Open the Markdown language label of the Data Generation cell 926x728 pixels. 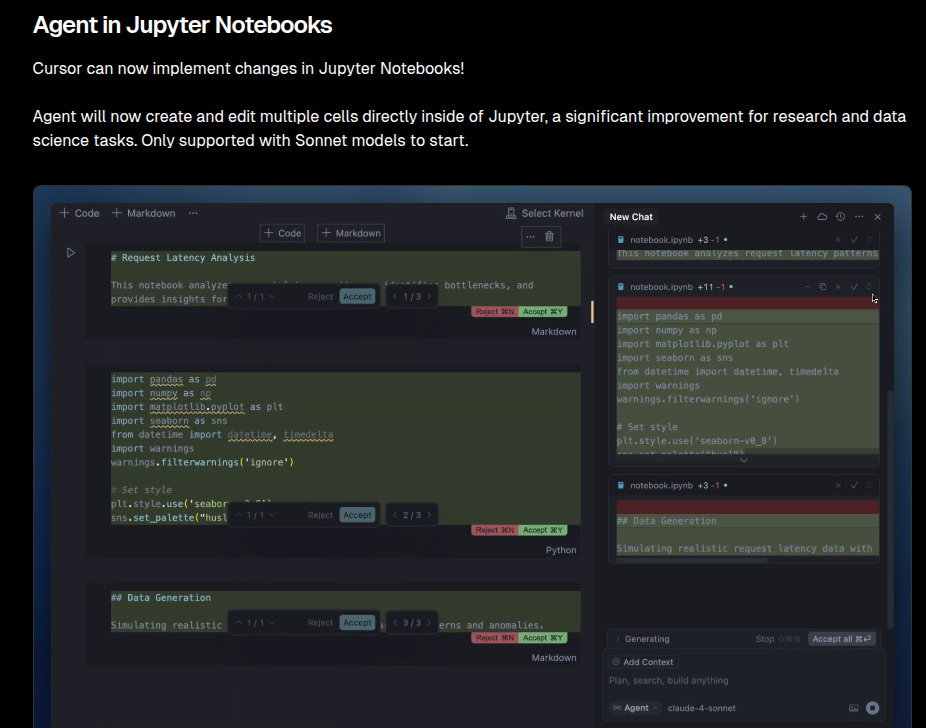point(553,658)
